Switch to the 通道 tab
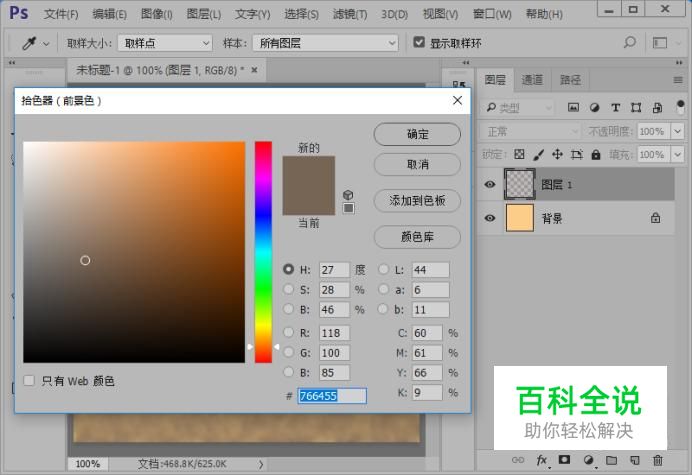 tap(532, 80)
